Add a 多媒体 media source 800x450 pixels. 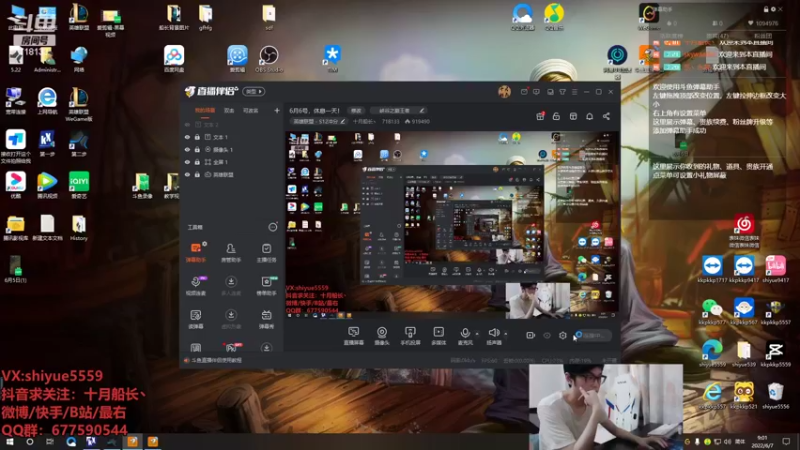pyautogui.click(x=438, y=336)
